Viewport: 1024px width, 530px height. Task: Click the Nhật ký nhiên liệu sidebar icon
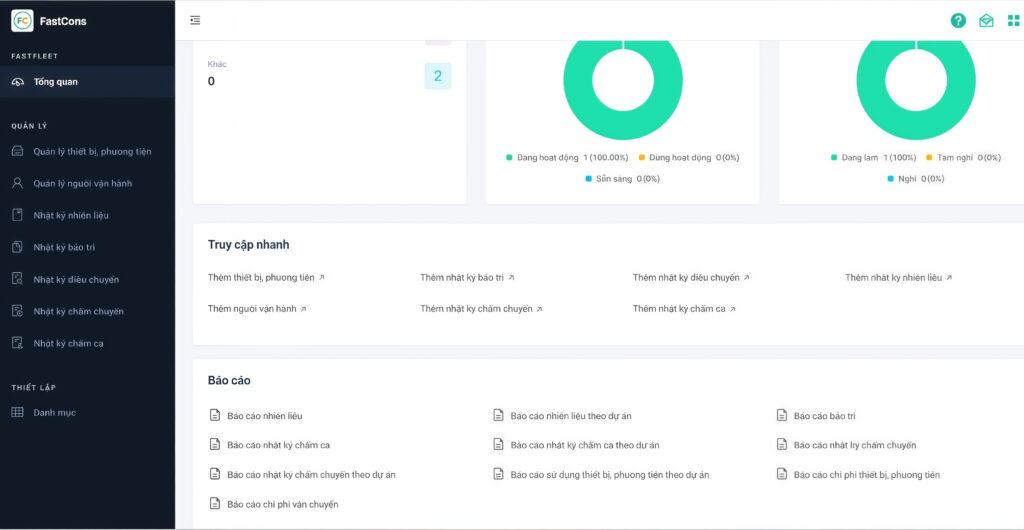tap(17, 216)
